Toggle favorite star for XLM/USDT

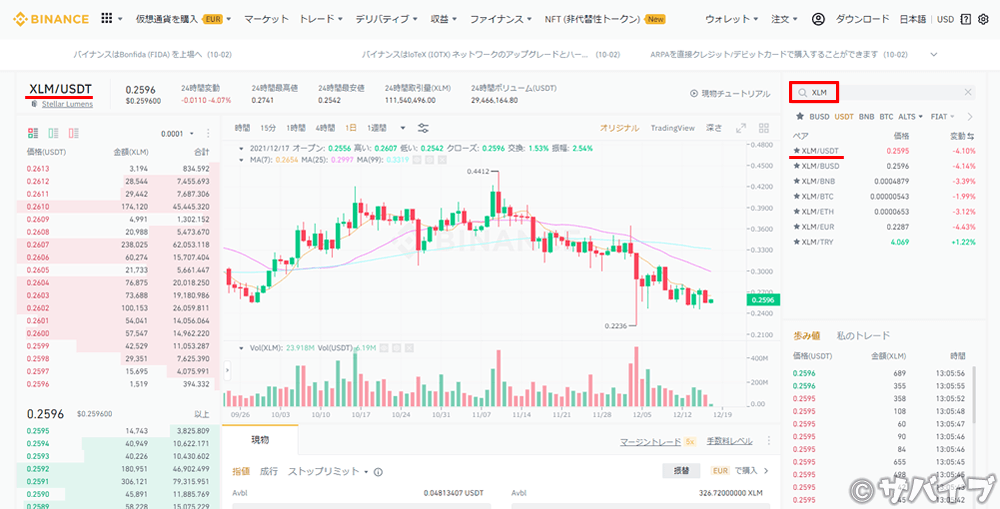797,151
